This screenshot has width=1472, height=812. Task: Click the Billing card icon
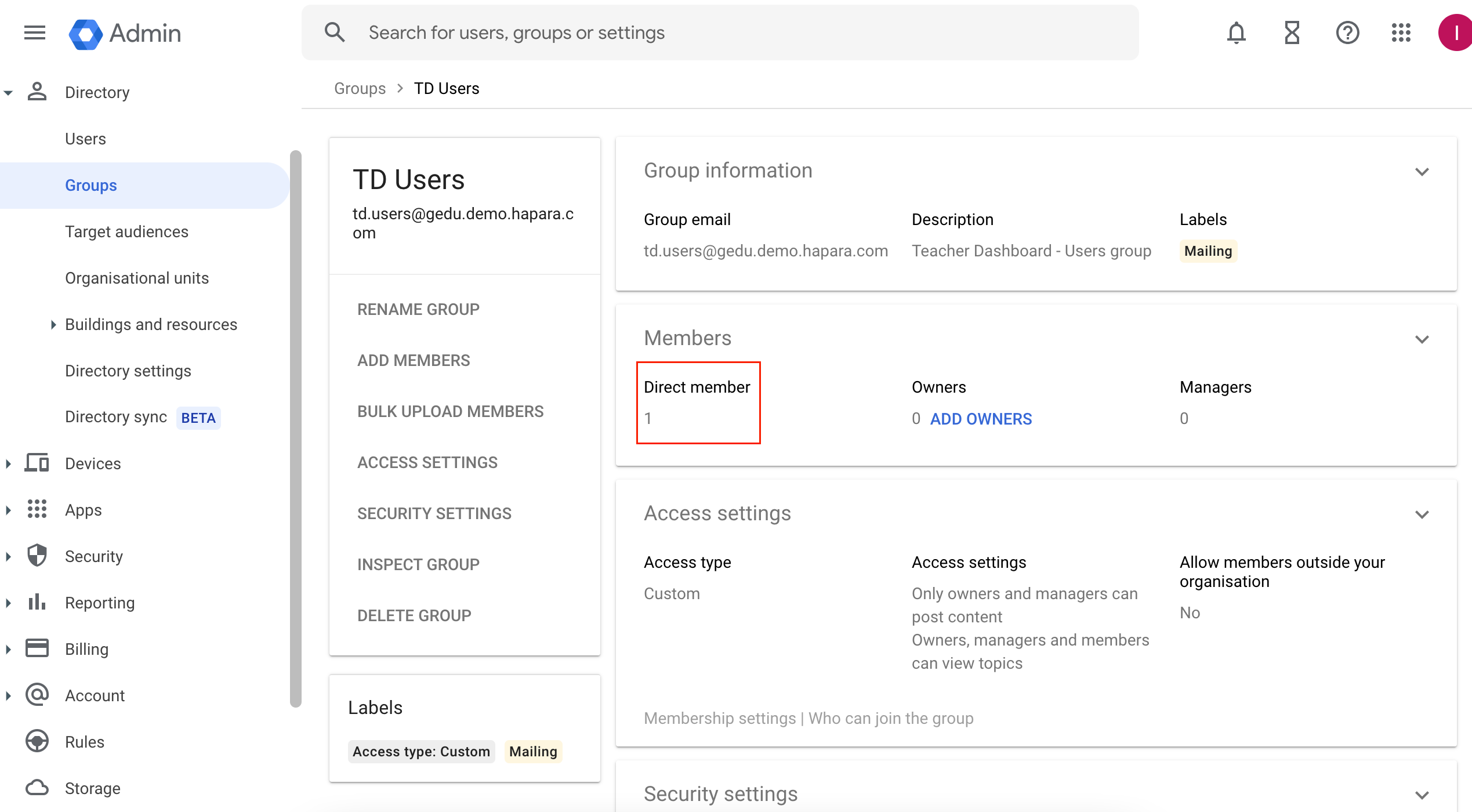click(x=37, y=648)
